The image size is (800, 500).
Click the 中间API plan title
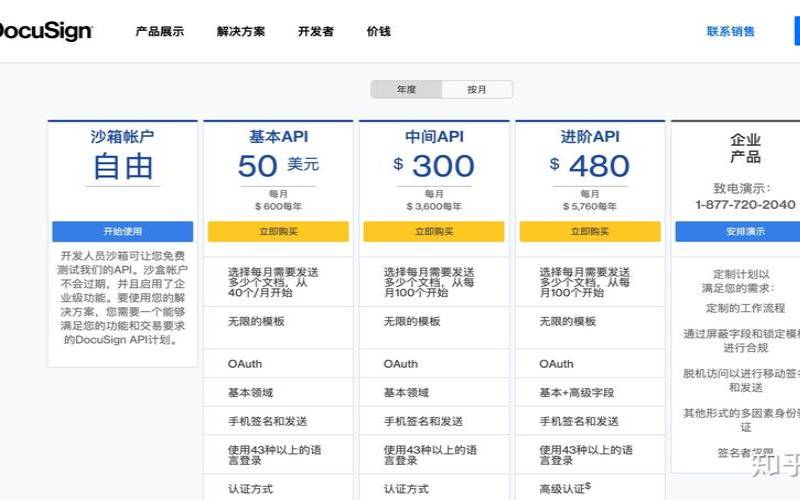[x=434, y=137]
